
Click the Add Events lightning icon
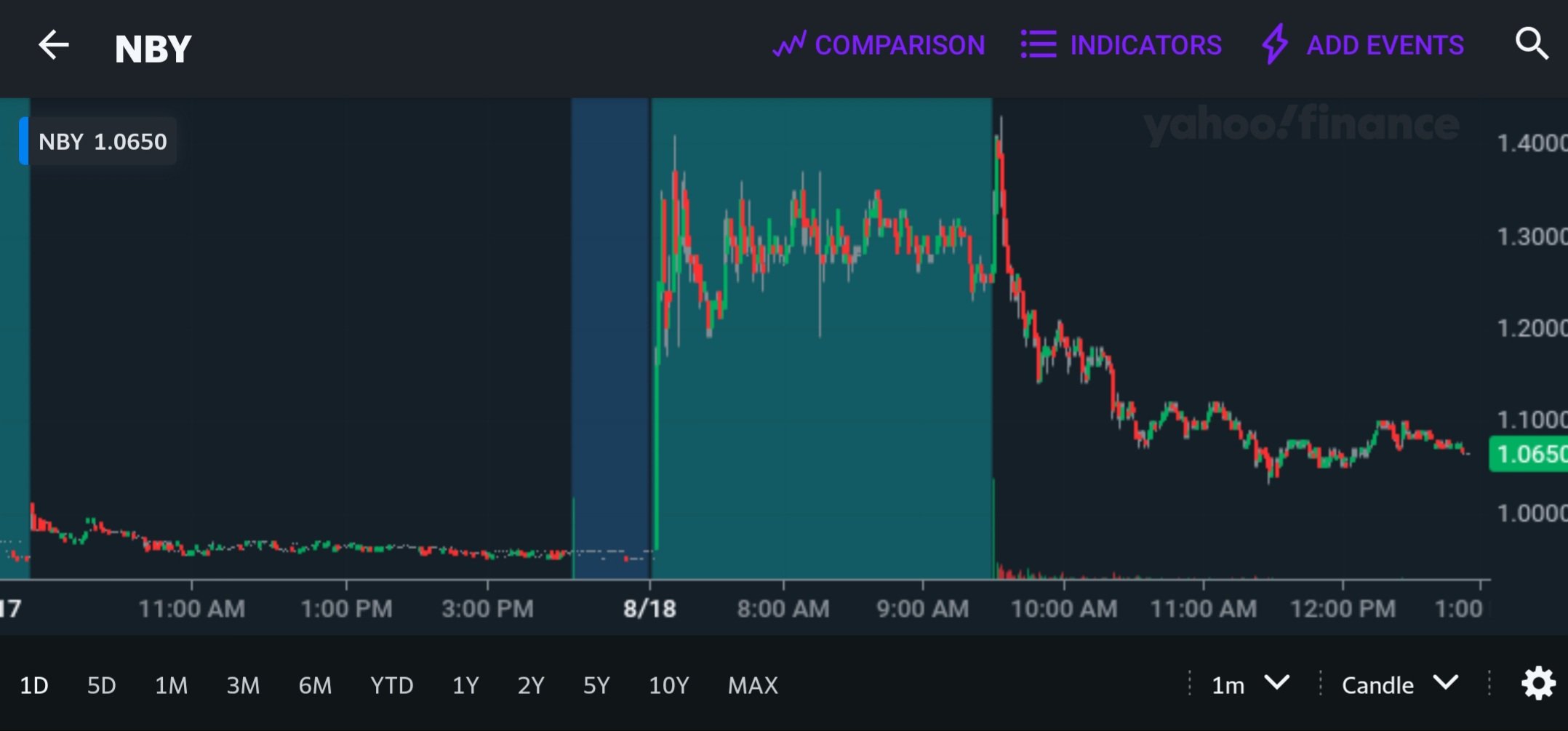click(x=1275, y=44)
